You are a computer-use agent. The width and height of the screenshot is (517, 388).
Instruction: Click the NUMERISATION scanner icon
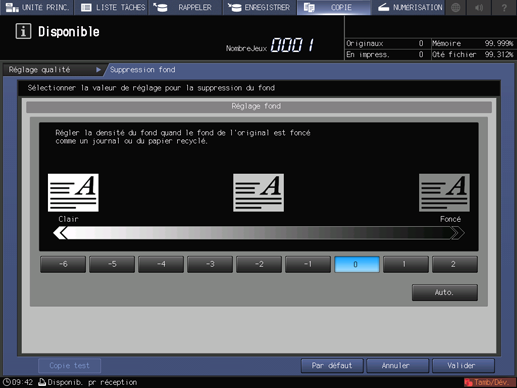point(383,7)
